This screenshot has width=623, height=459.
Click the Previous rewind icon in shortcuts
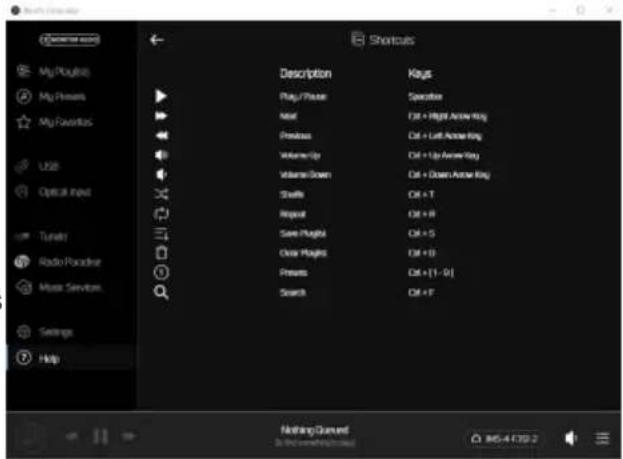point(161,136)
